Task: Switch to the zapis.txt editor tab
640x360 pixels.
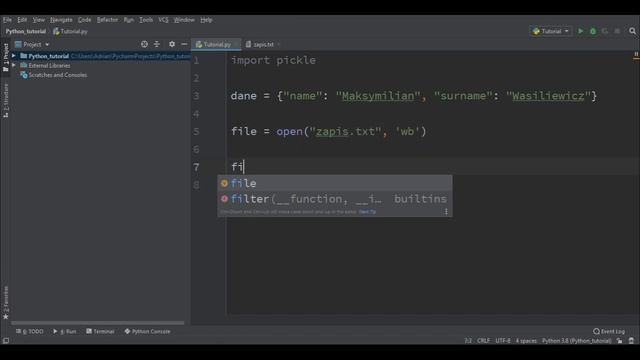Action: tap(263, 44)
